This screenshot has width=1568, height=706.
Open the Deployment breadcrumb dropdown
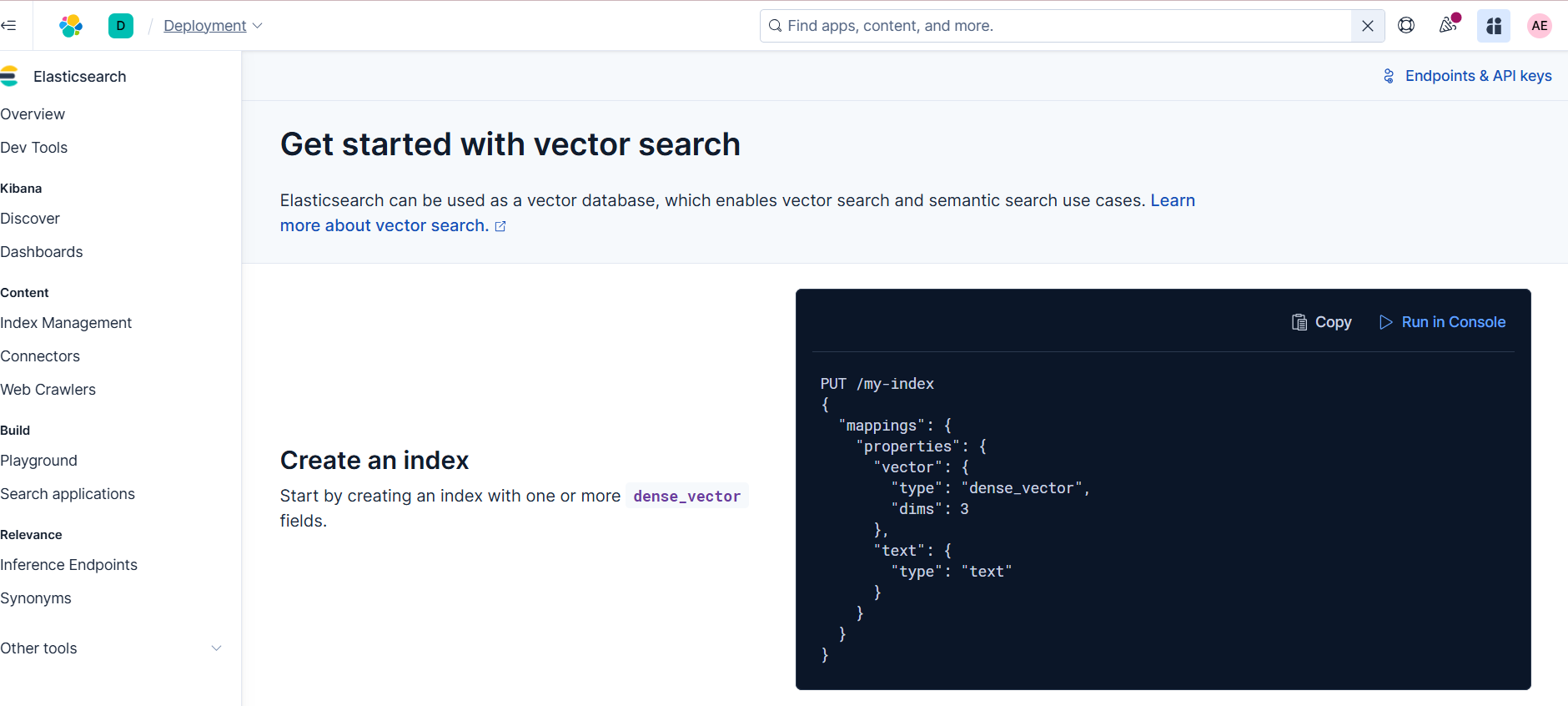(x=213, y=26)
